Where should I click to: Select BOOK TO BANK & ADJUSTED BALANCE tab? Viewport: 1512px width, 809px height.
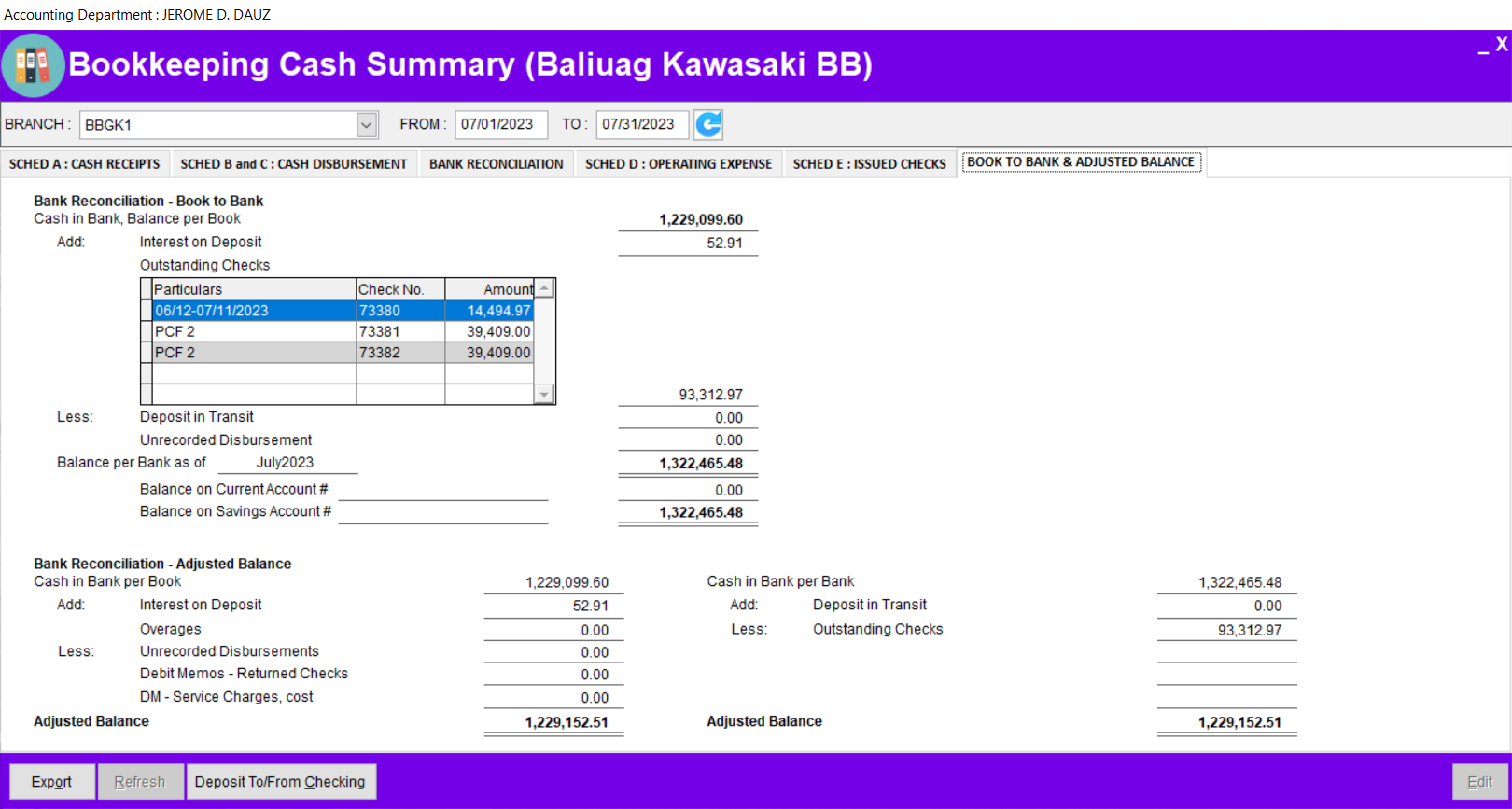[1081, 161]
